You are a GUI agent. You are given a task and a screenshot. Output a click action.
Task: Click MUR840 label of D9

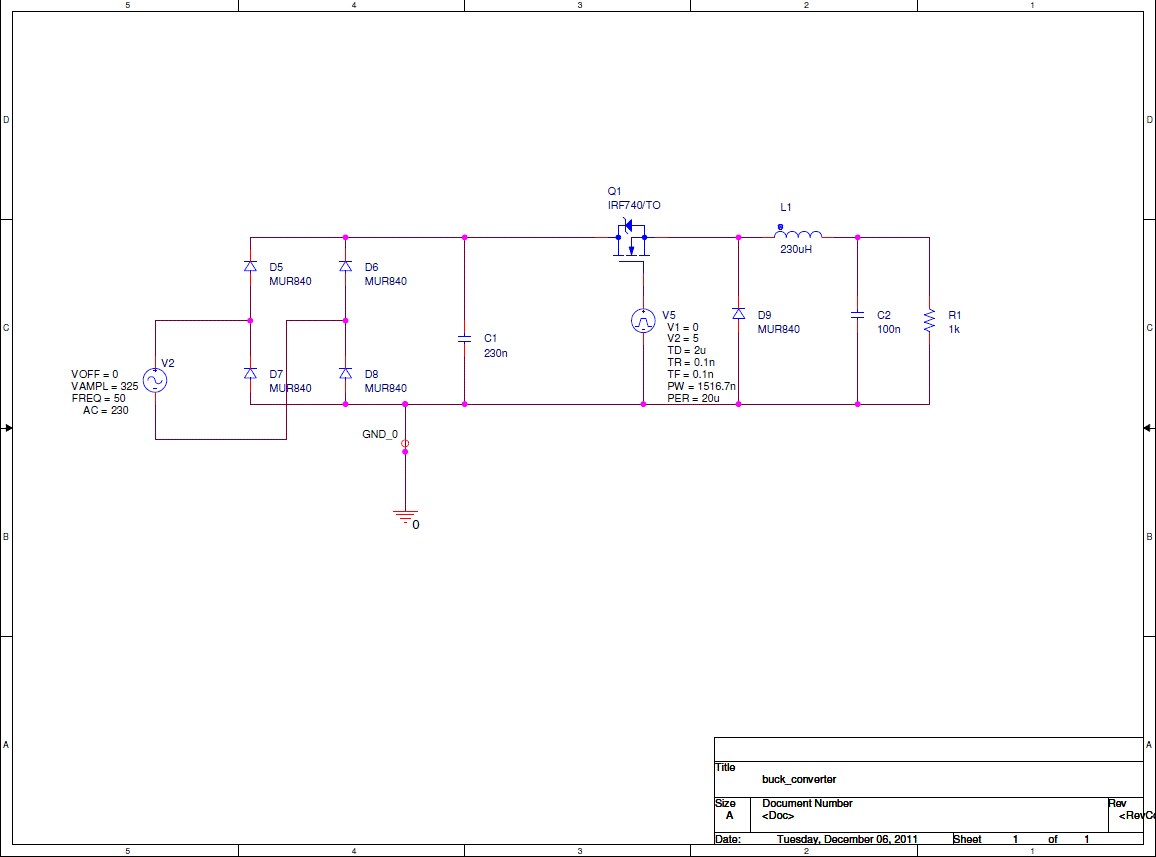[779, 329]
